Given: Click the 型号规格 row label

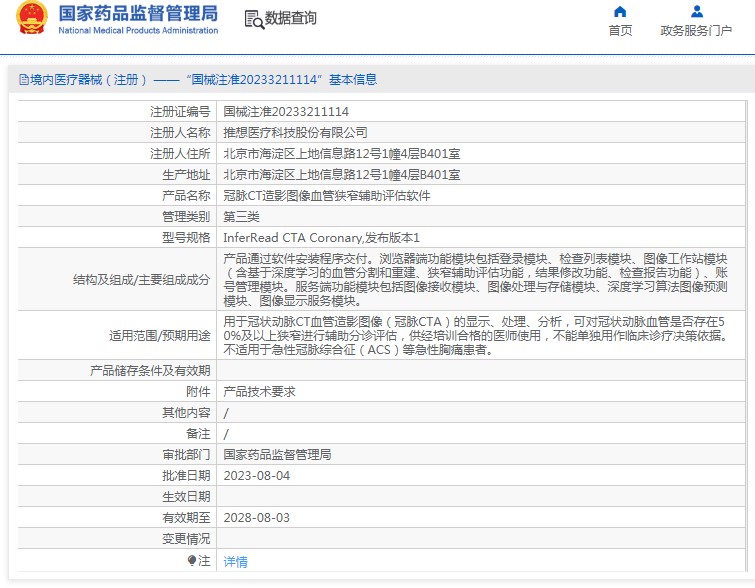Looking at the screenshot, I should click(186, 237).
